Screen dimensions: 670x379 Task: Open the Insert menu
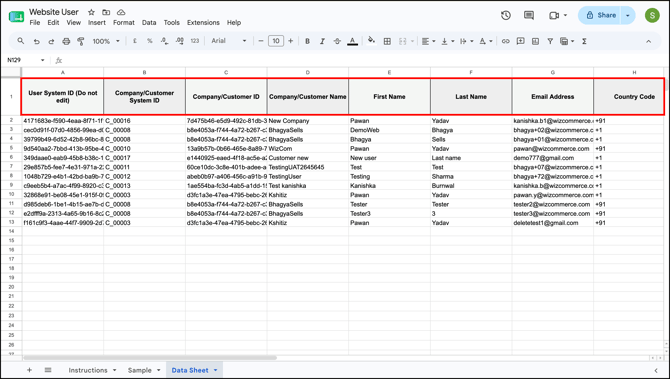click(x=97, y=23)
